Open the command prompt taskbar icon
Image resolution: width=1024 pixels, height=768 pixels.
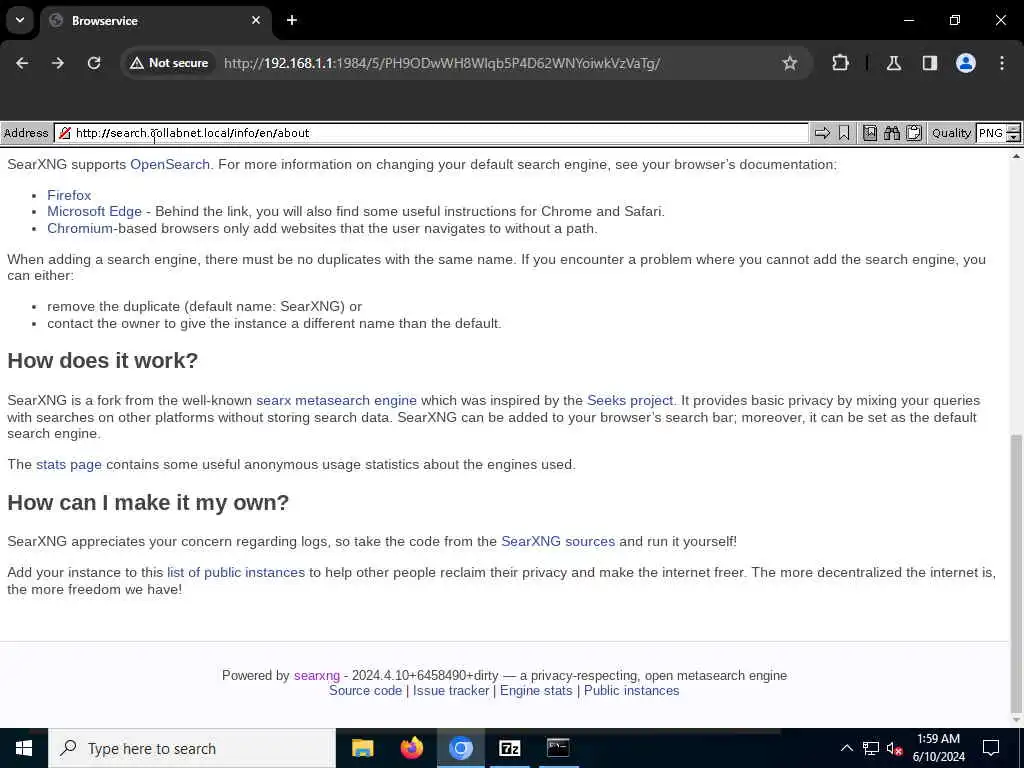click(558, 748)
